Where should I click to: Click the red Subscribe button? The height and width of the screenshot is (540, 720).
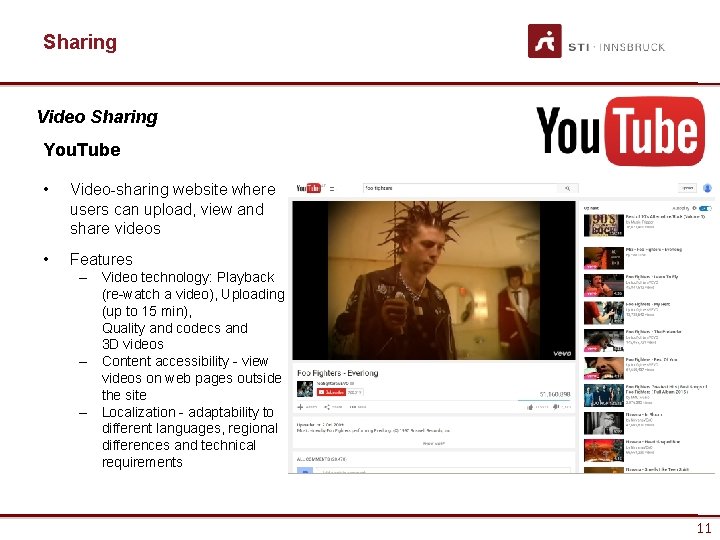click(x=331, y=392)
